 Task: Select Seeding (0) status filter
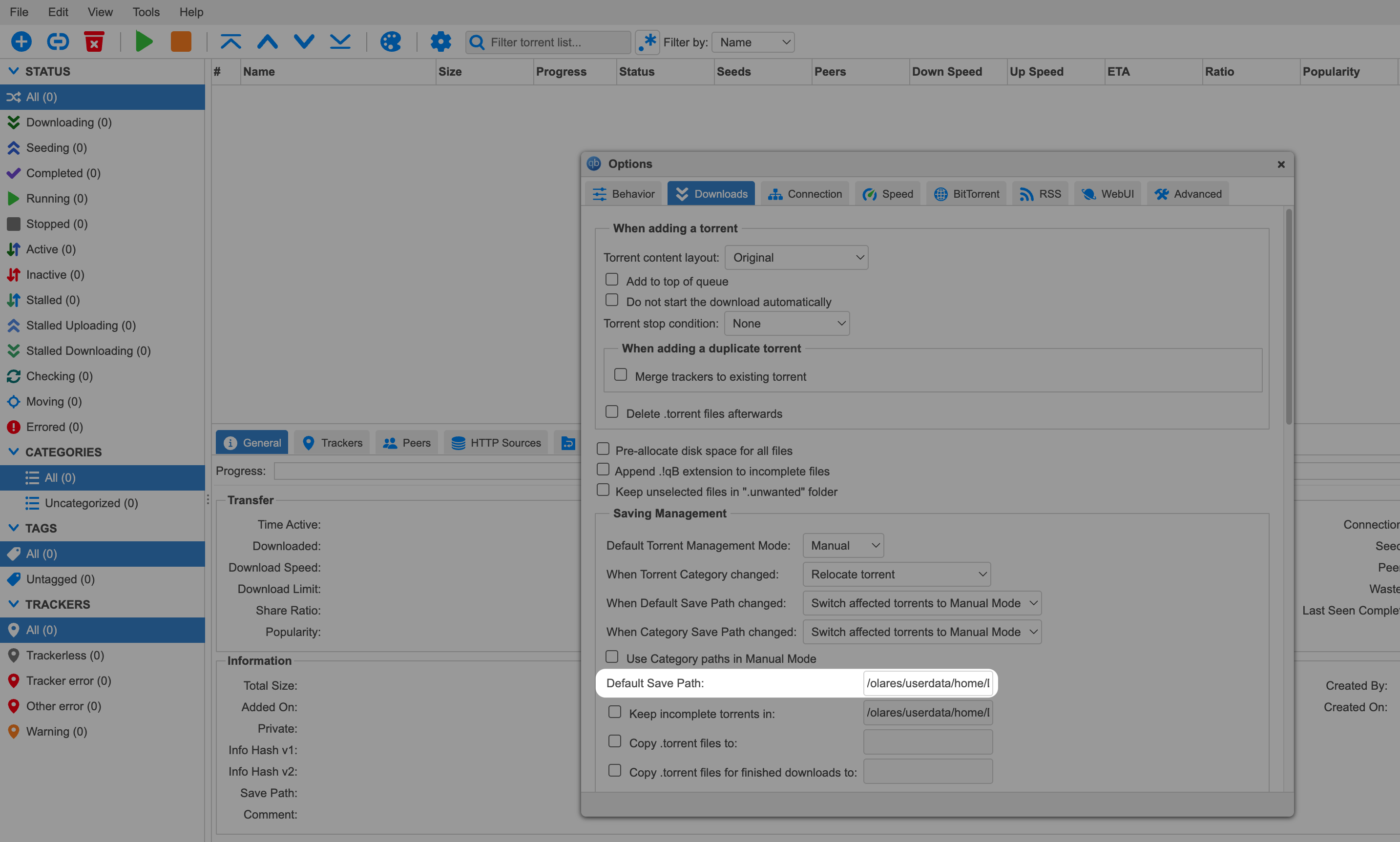coord(102,148)
